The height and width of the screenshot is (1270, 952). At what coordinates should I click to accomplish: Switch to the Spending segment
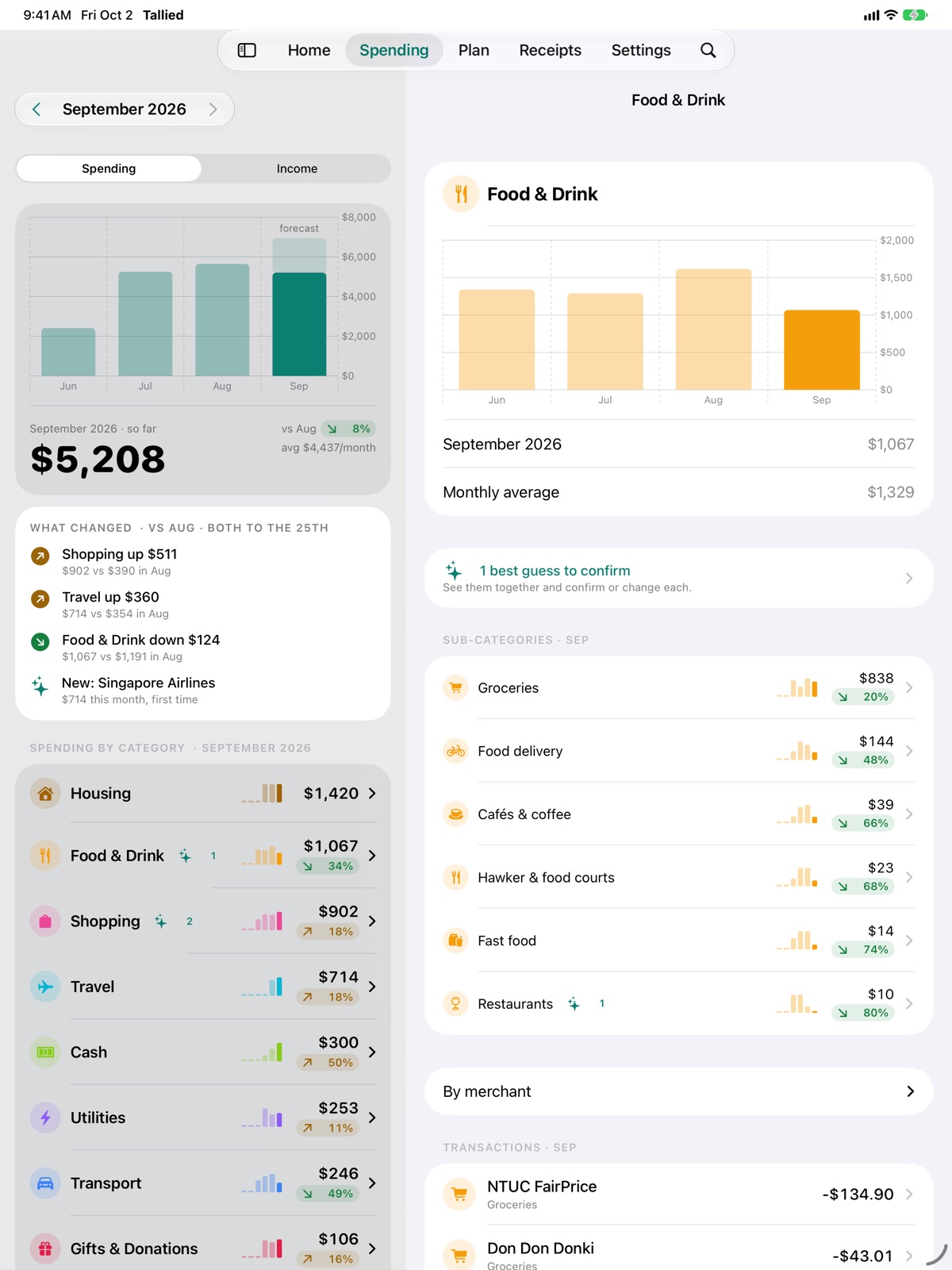coord(109,168)
